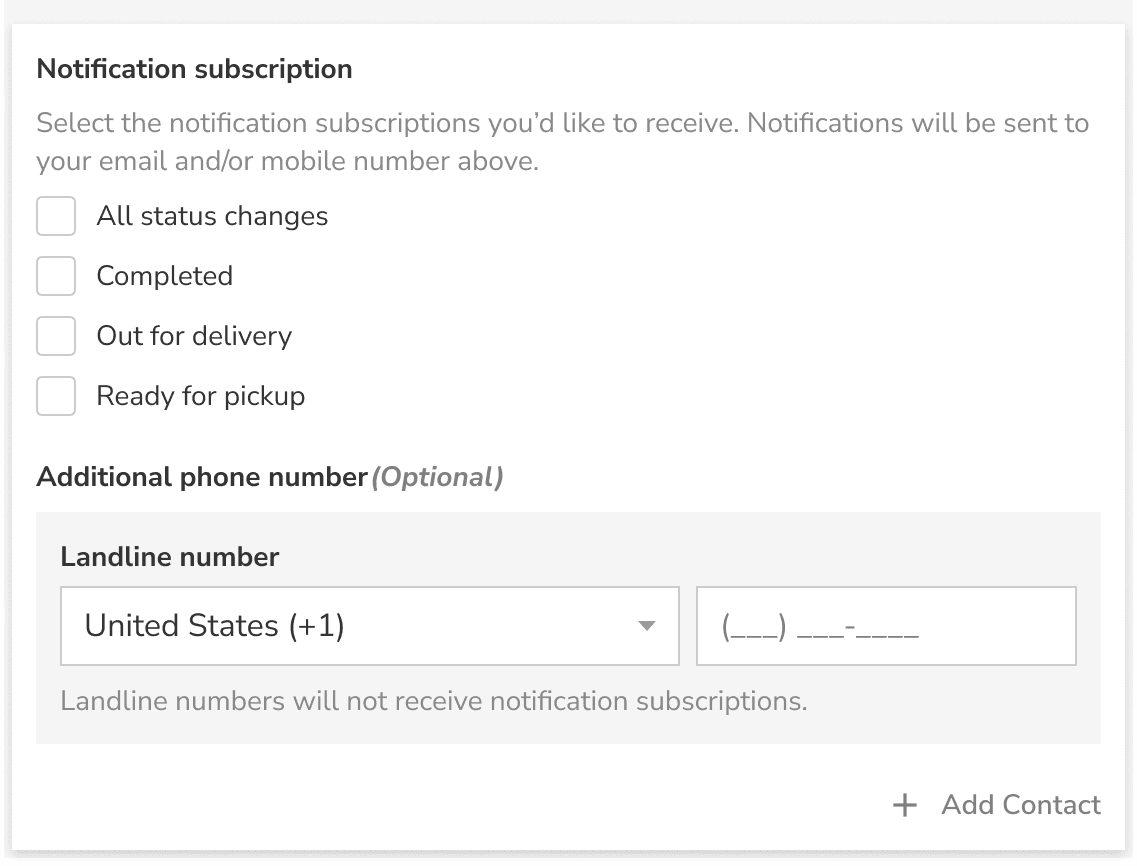Open the United States (+1) country dropdown
This screenshot has width=1137, height=866.
coord(370,626)
